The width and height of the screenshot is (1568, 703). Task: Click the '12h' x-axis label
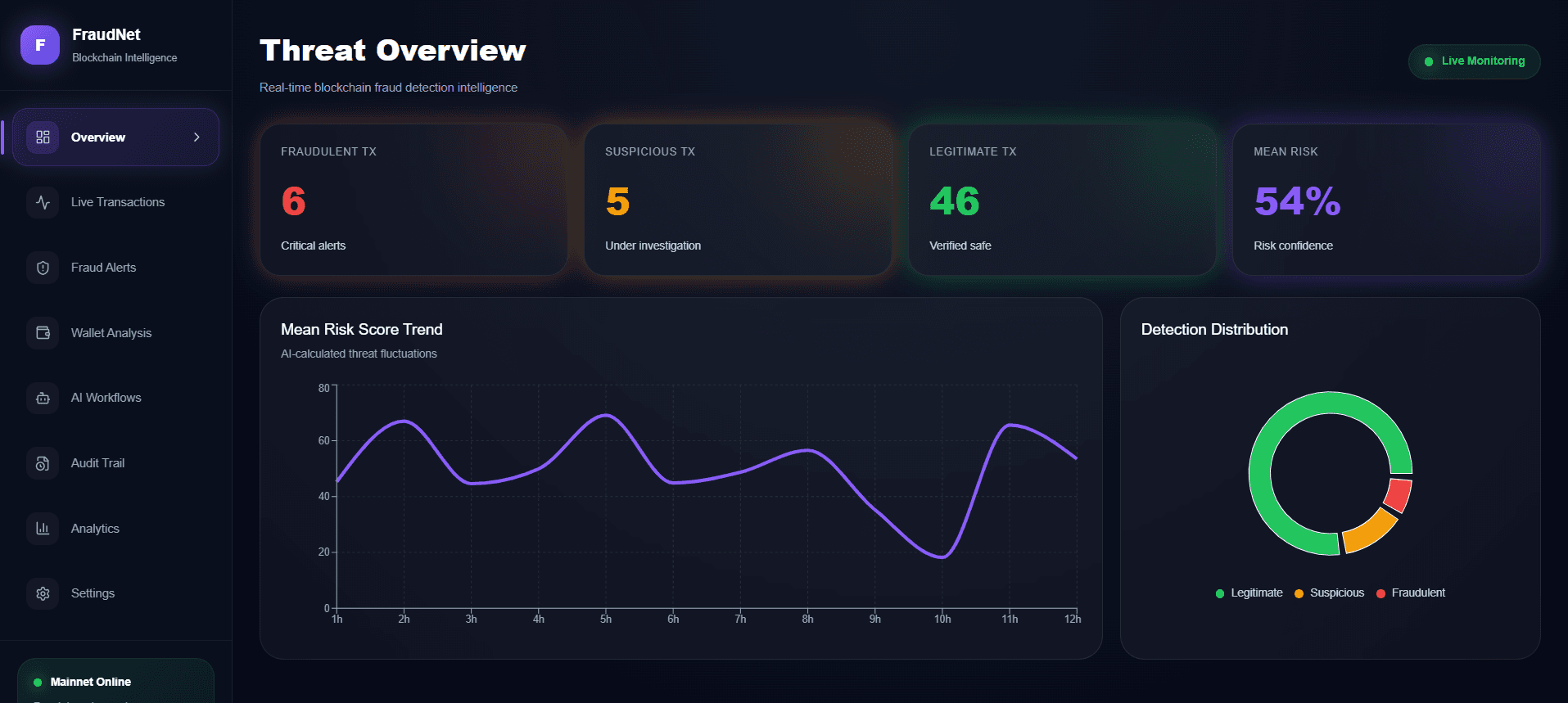[1073, 620]
